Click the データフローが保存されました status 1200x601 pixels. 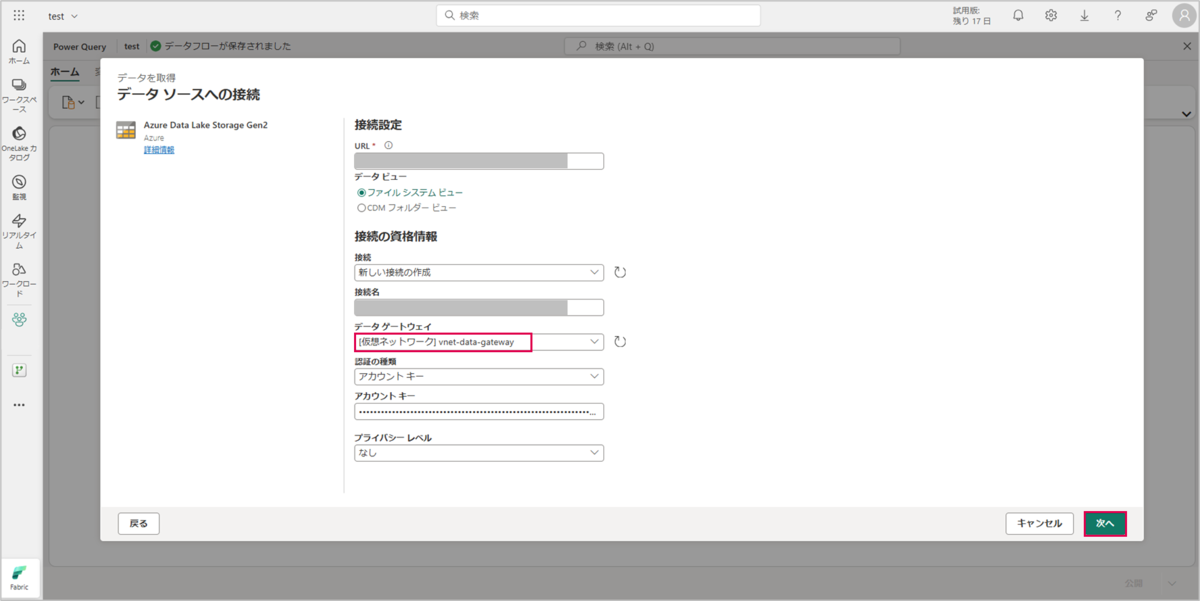pyautogui.click(x=221, y=46)
